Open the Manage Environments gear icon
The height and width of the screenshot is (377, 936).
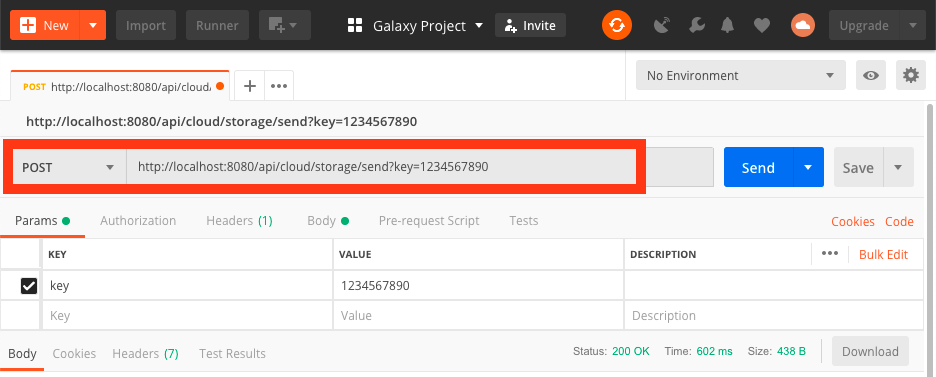point(910,75)
